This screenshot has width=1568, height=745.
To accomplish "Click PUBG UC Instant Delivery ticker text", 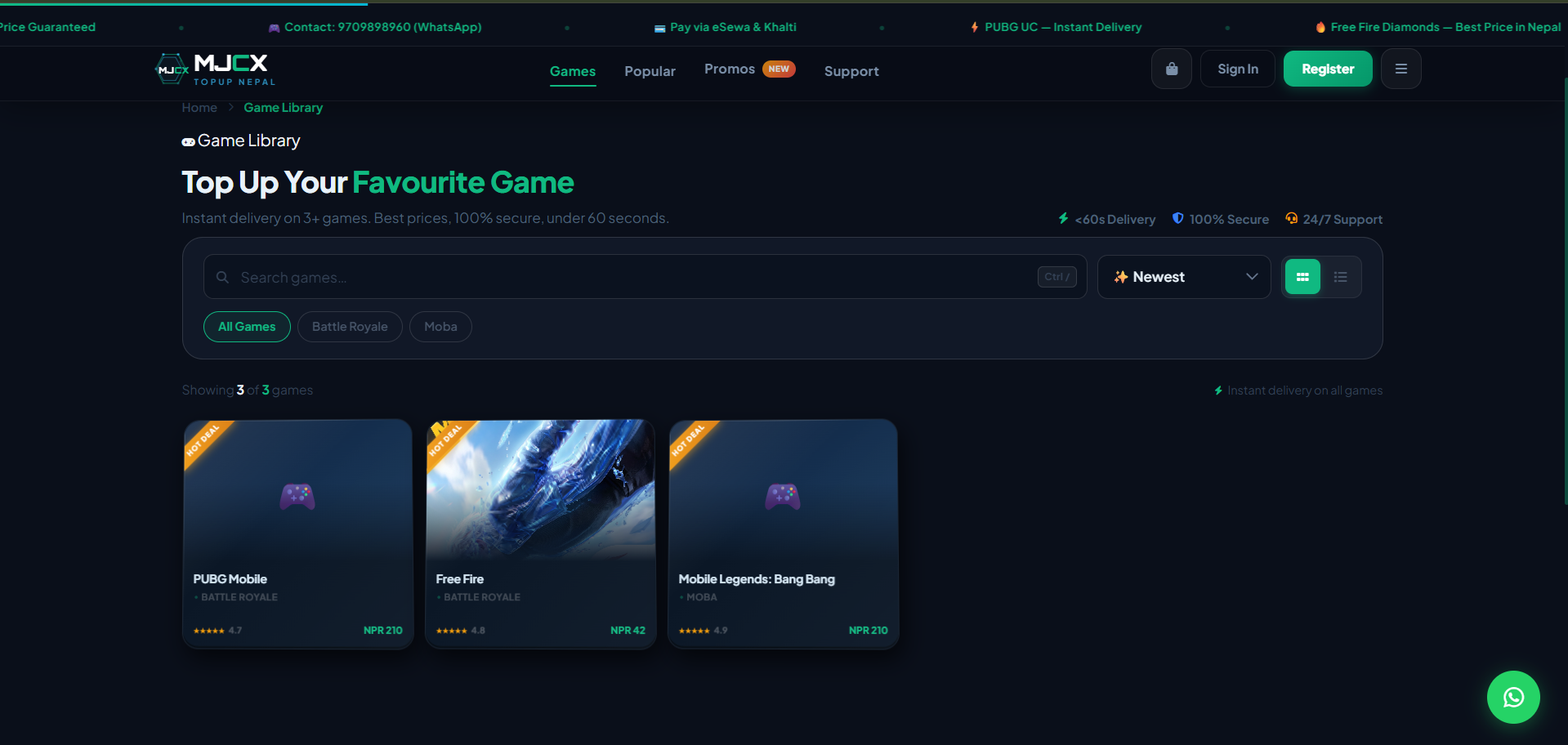I will [1063, 27].
